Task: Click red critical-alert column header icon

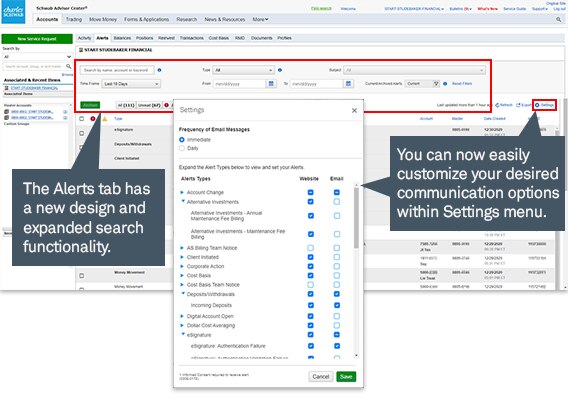Action: 93,119
